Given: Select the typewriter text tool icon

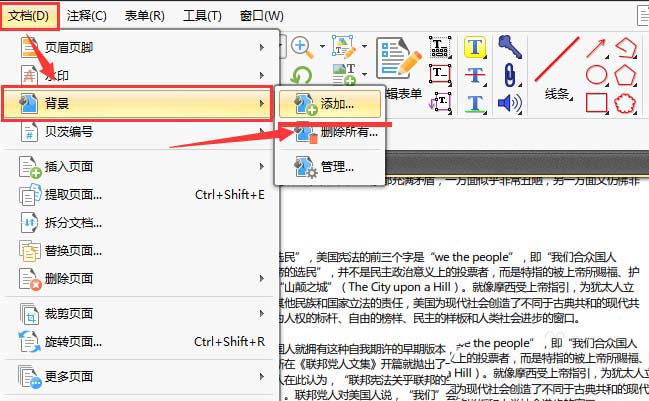Looking at the screenshot, I should pos(440,47).
